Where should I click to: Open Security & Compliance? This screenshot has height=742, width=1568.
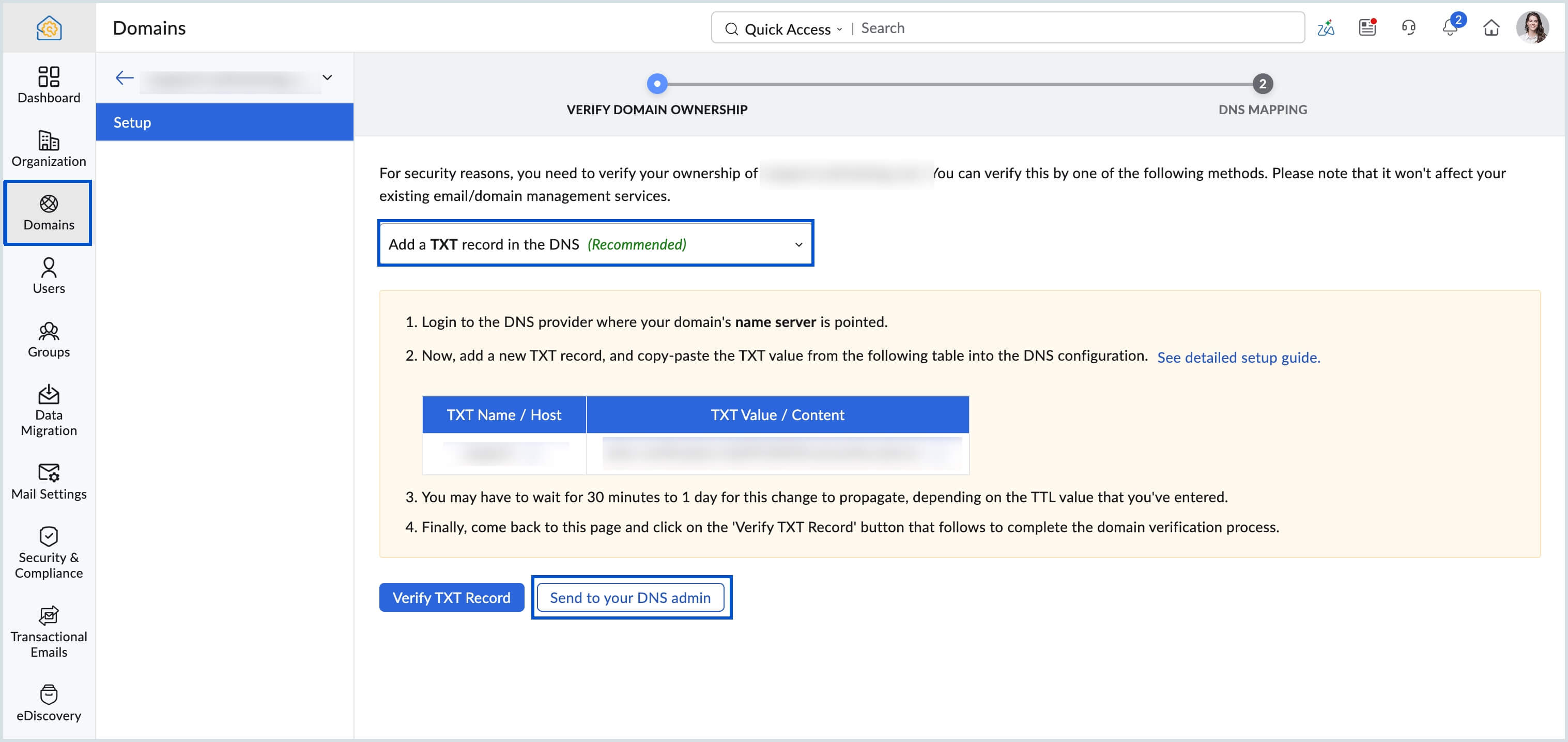click(49, 553)
